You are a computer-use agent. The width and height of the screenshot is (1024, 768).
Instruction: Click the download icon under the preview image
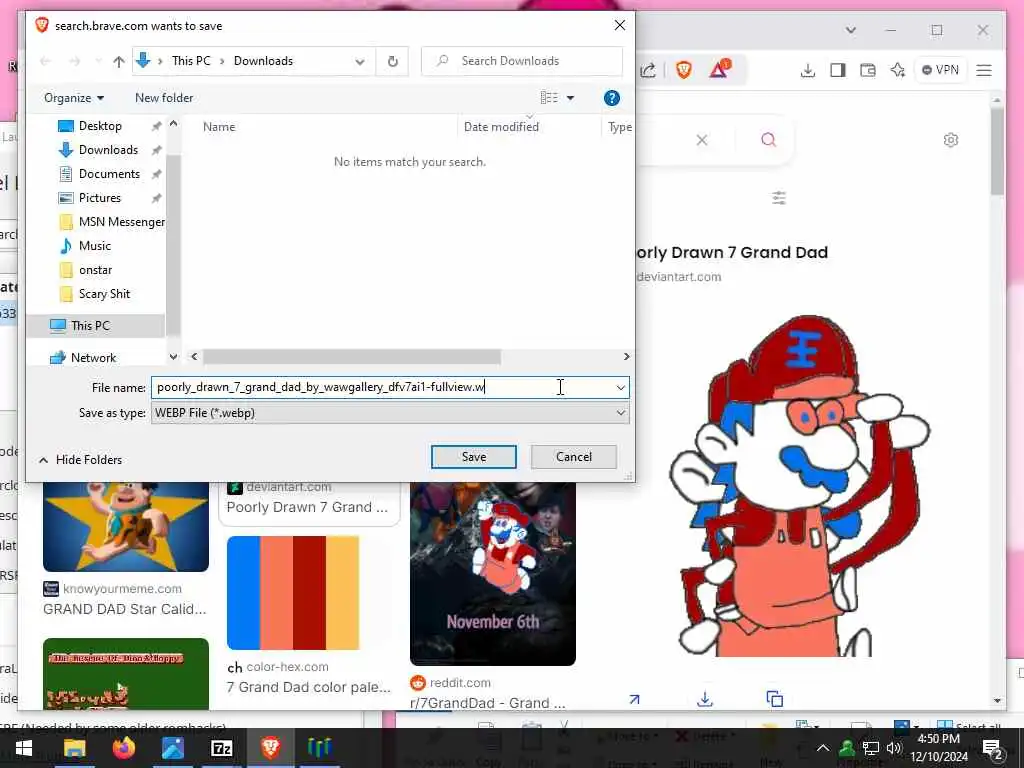[705, 699]
